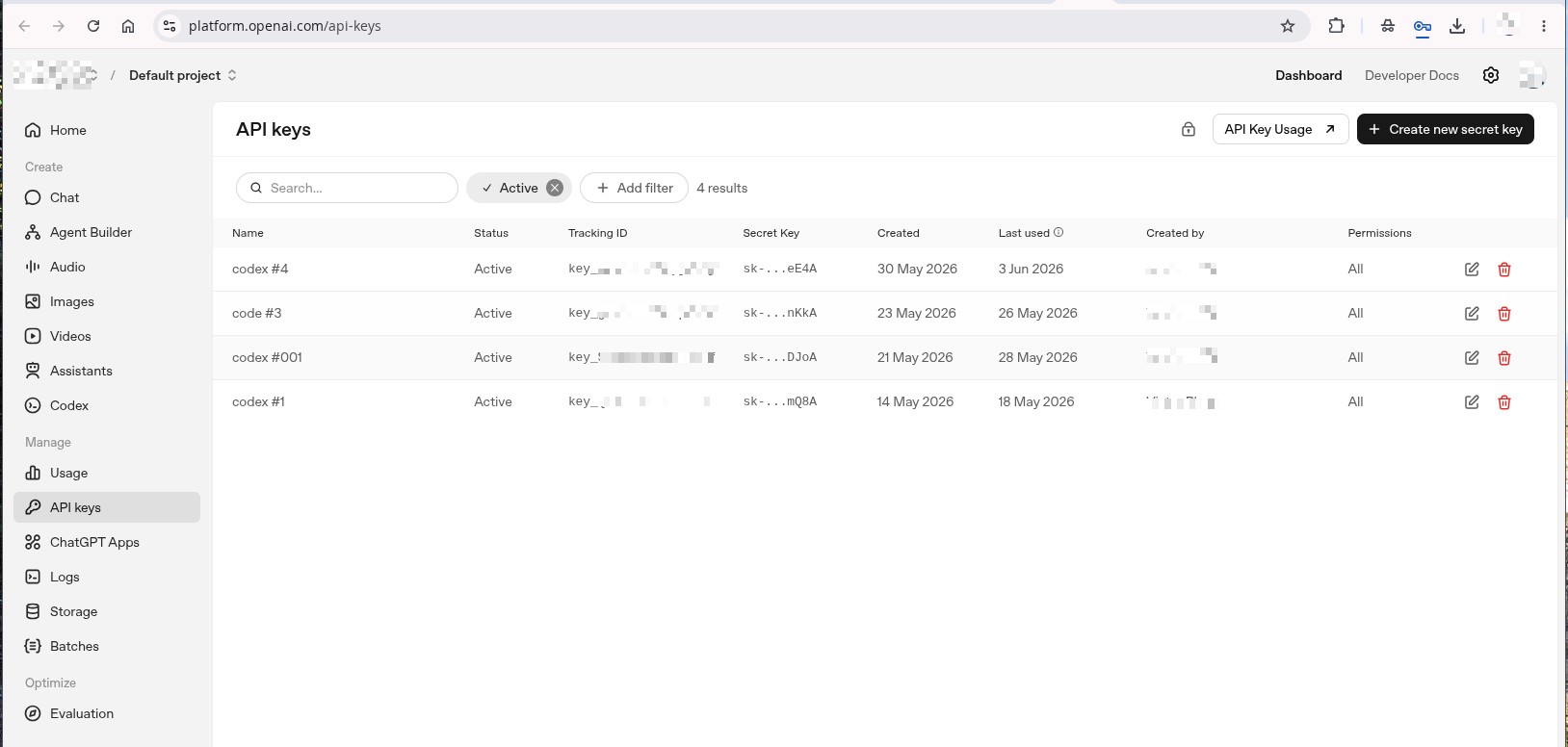Edit the code #3 key via pencil icon
The width and height of the screenshot is (1568, 747).
point(1472,314)
